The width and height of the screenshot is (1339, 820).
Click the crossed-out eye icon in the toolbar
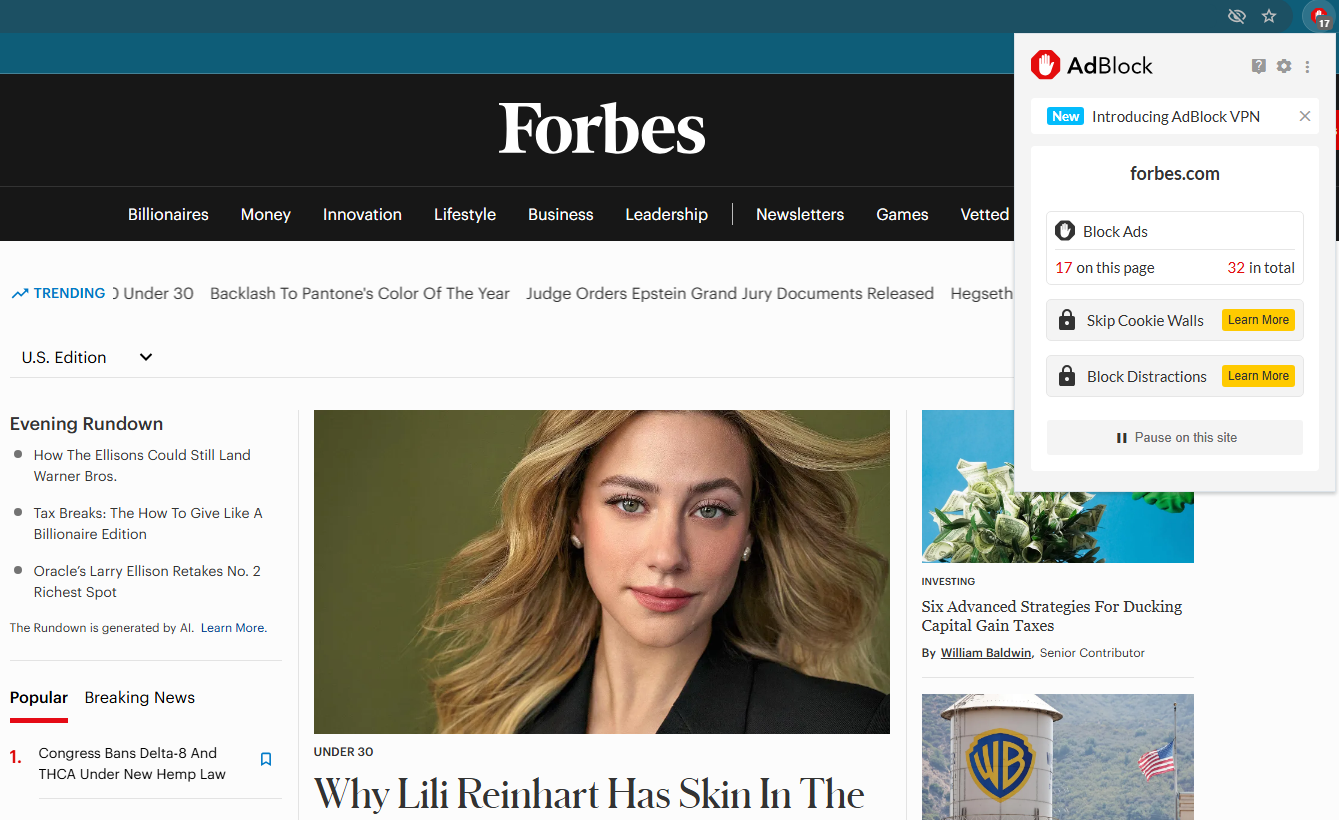click(1237, 16)
